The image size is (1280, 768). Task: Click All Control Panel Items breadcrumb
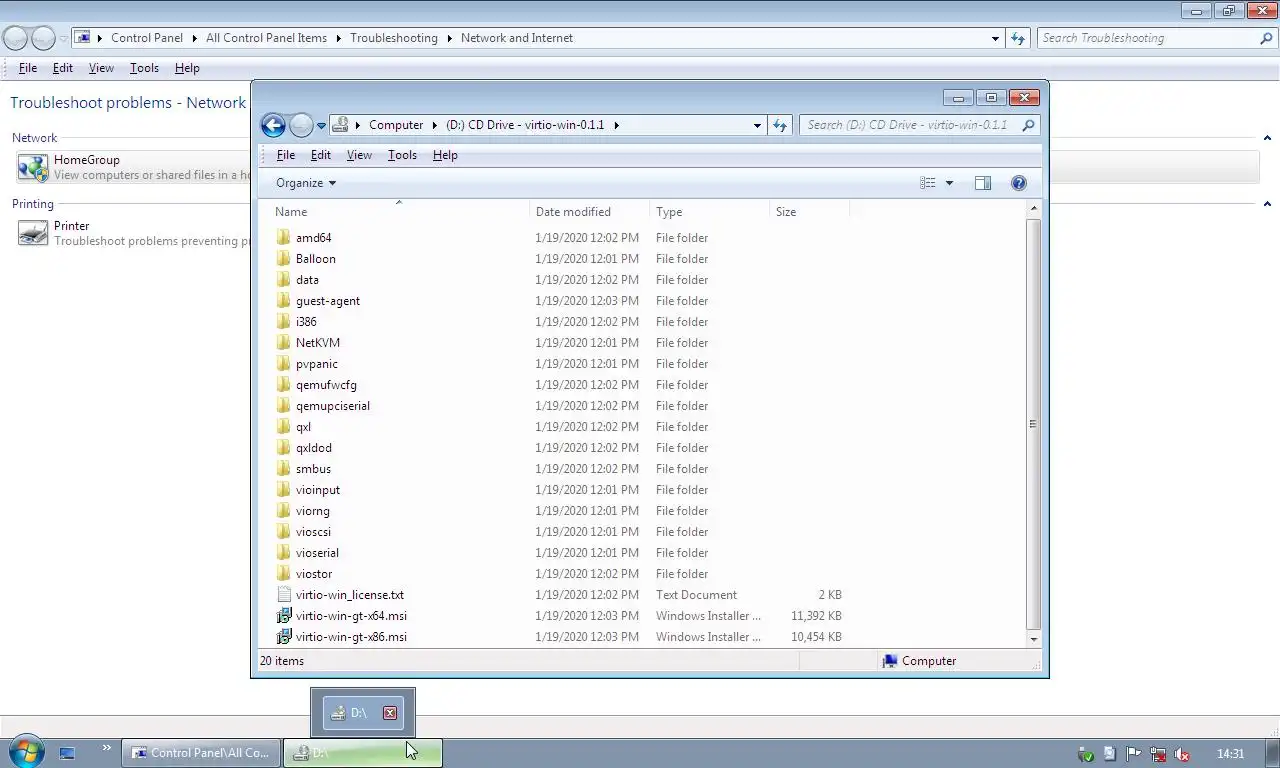266,38
